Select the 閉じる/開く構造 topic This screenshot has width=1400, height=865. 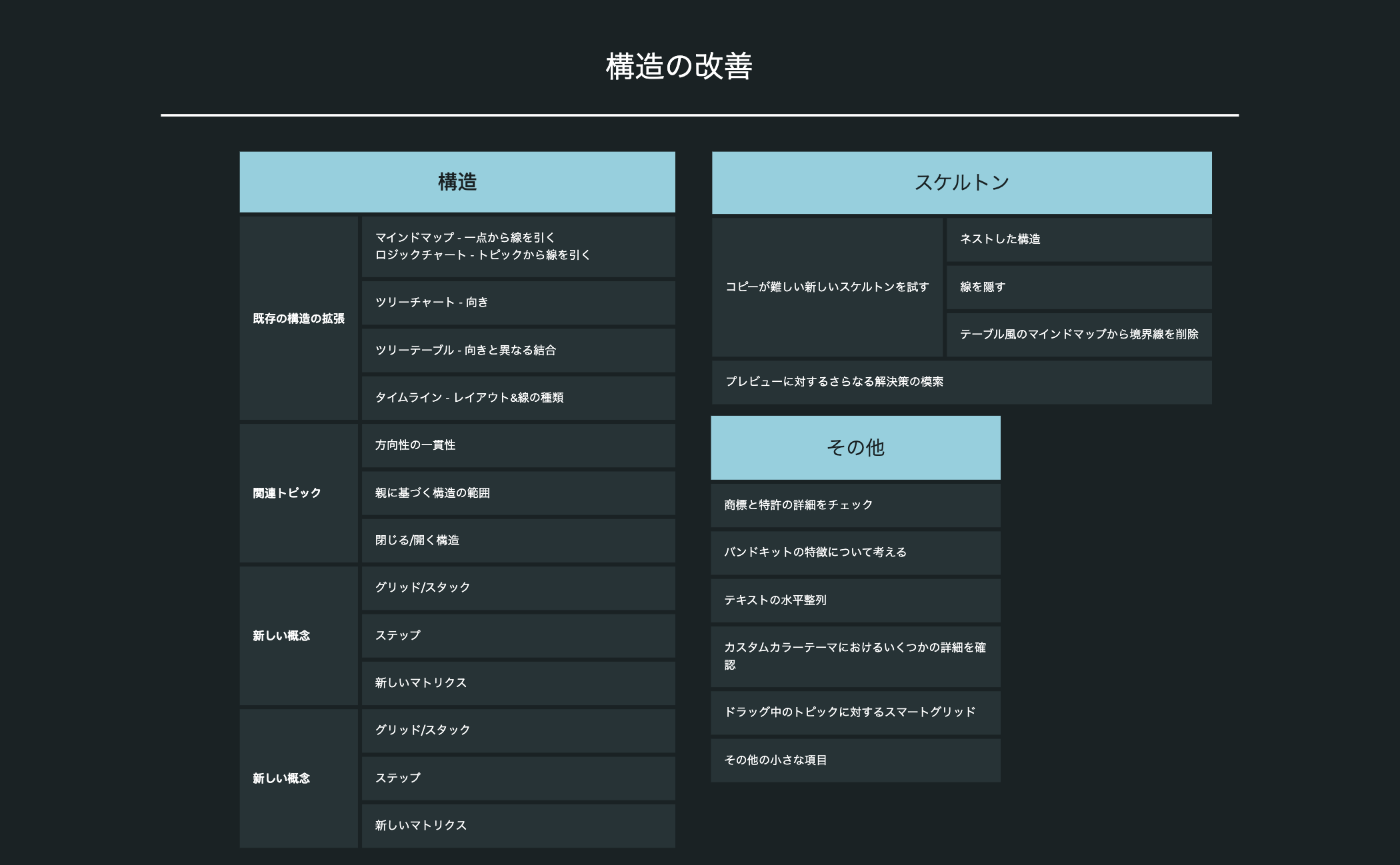click(517, 540)
